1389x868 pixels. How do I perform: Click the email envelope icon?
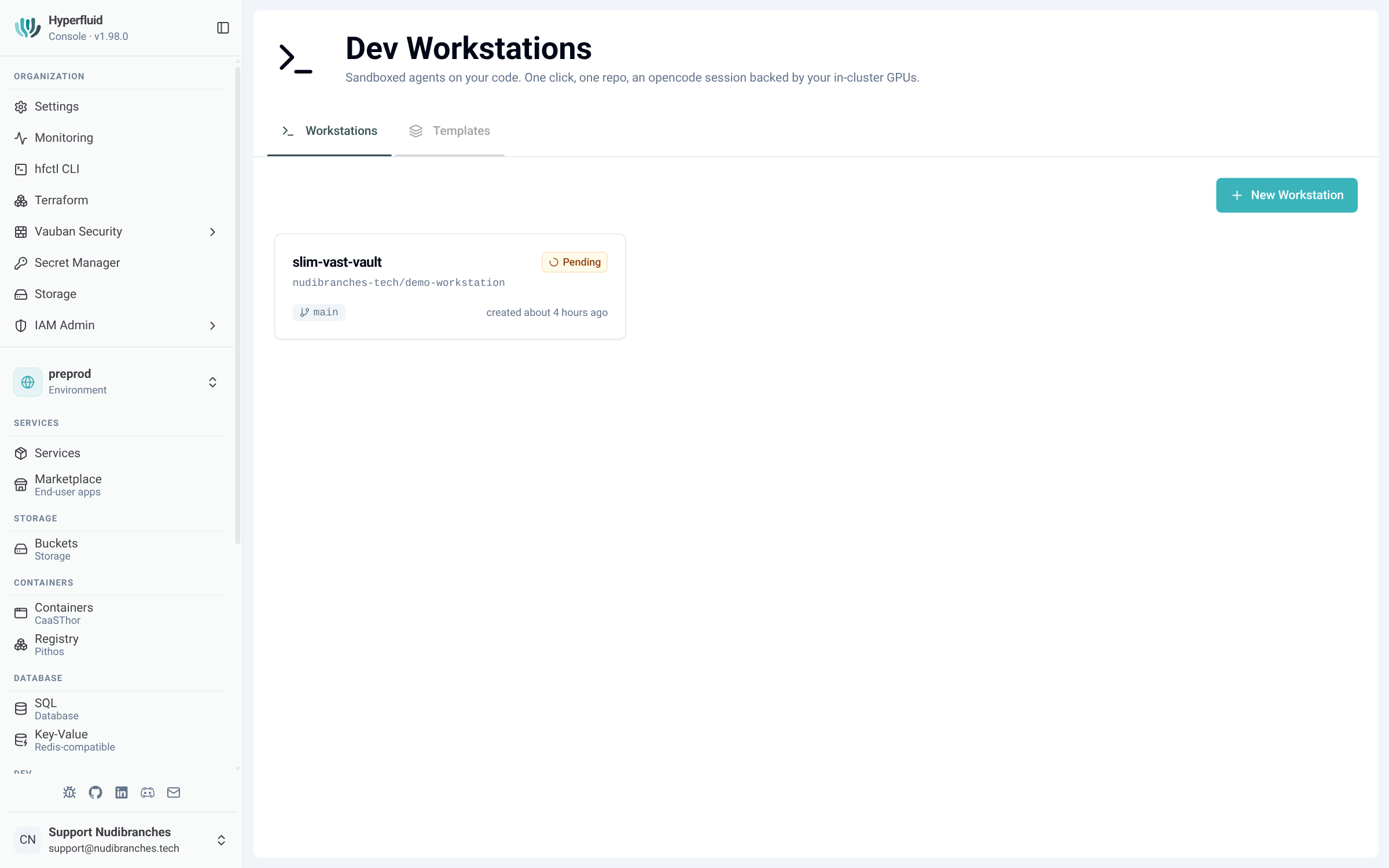click(x=174, y=793)
